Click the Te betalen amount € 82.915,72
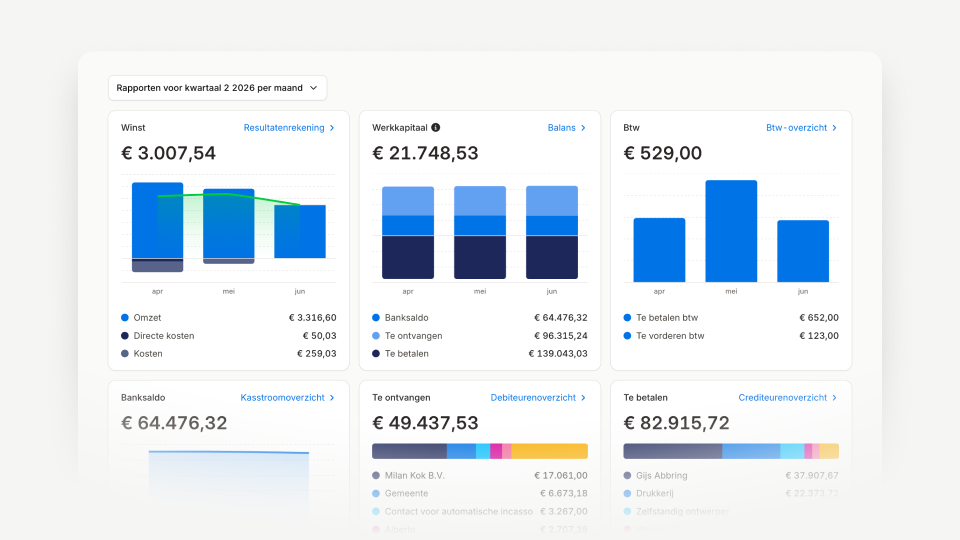Screen dimensions: 960x540 (677, 423)
